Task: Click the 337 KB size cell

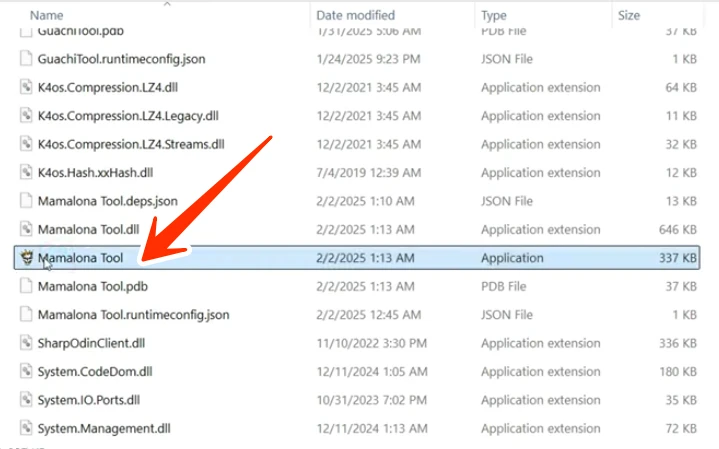Action: [678, 258]
